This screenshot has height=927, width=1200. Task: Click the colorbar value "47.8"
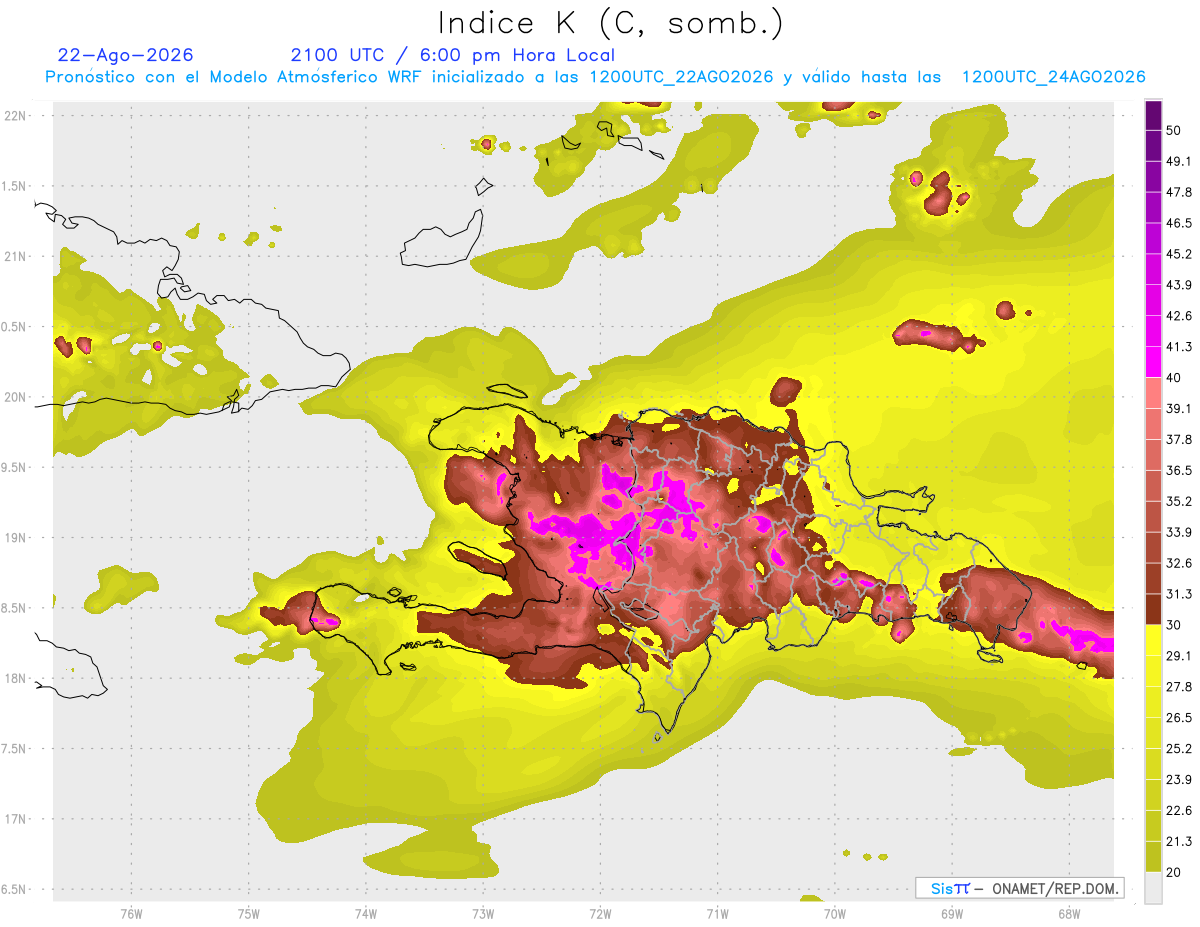point(1179,193)
